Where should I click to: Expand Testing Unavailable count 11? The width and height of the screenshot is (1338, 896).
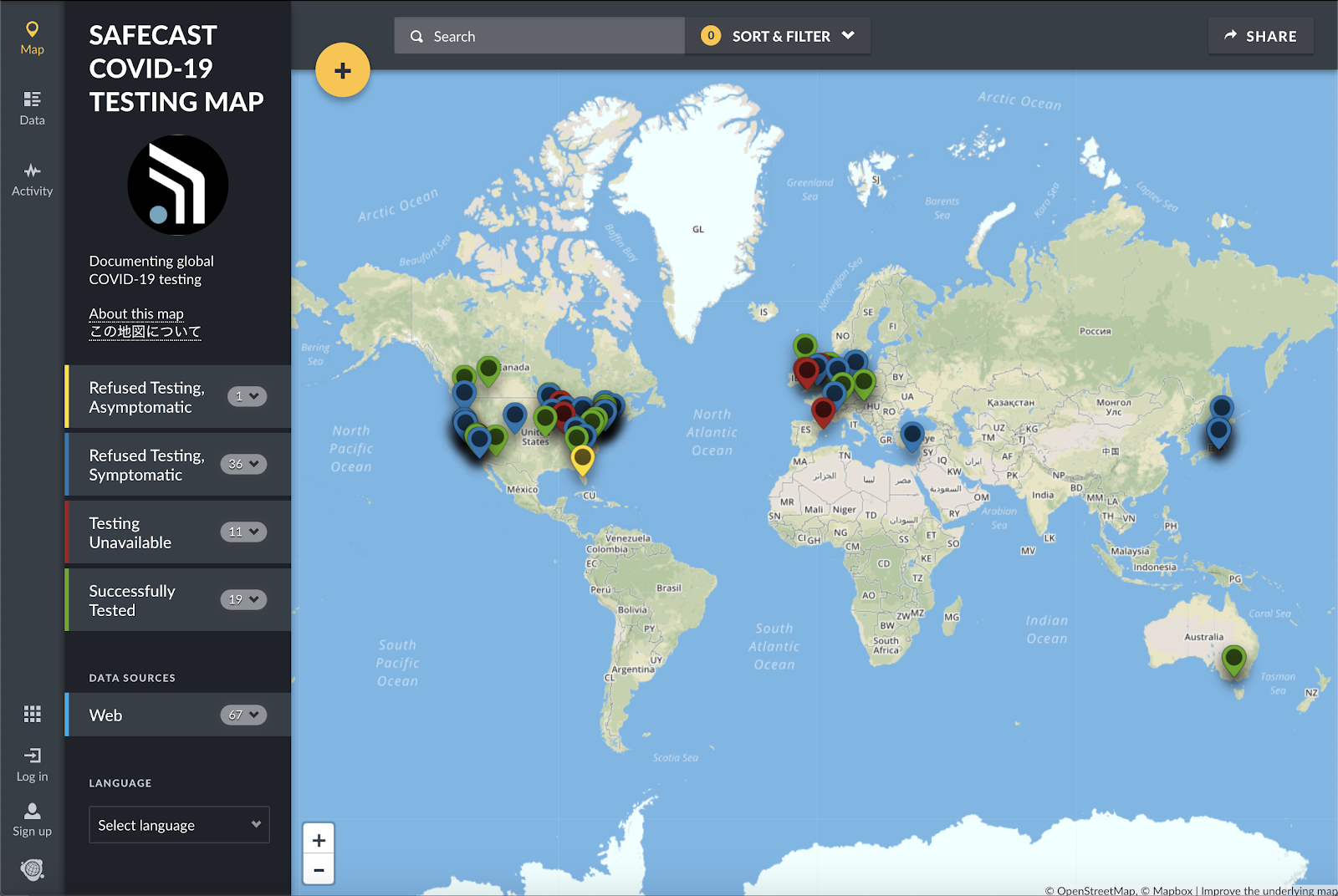pyautogui.click(x=243, y=532)
